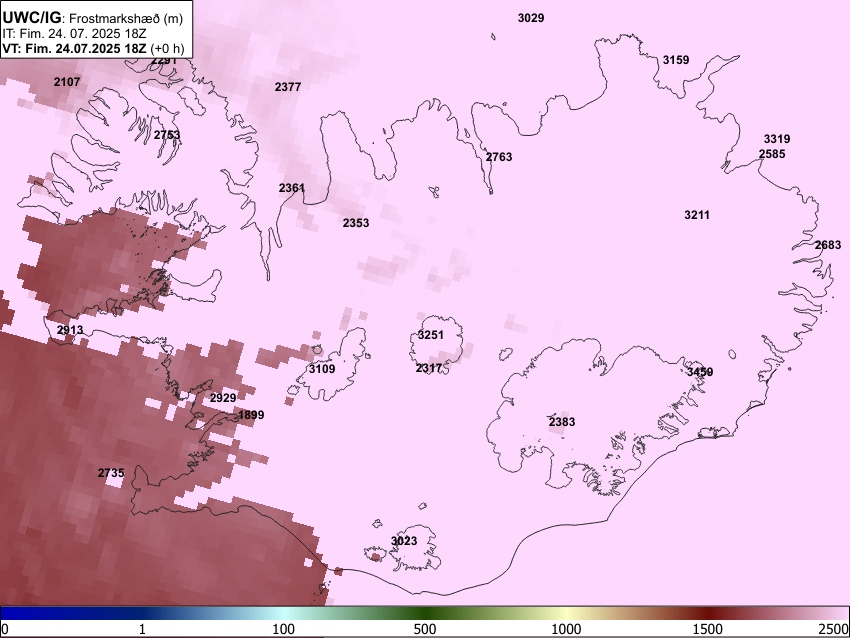The width and height of the screenshot is (850, 638).
Task: Click the map value 2735
Action: point(111,473)
